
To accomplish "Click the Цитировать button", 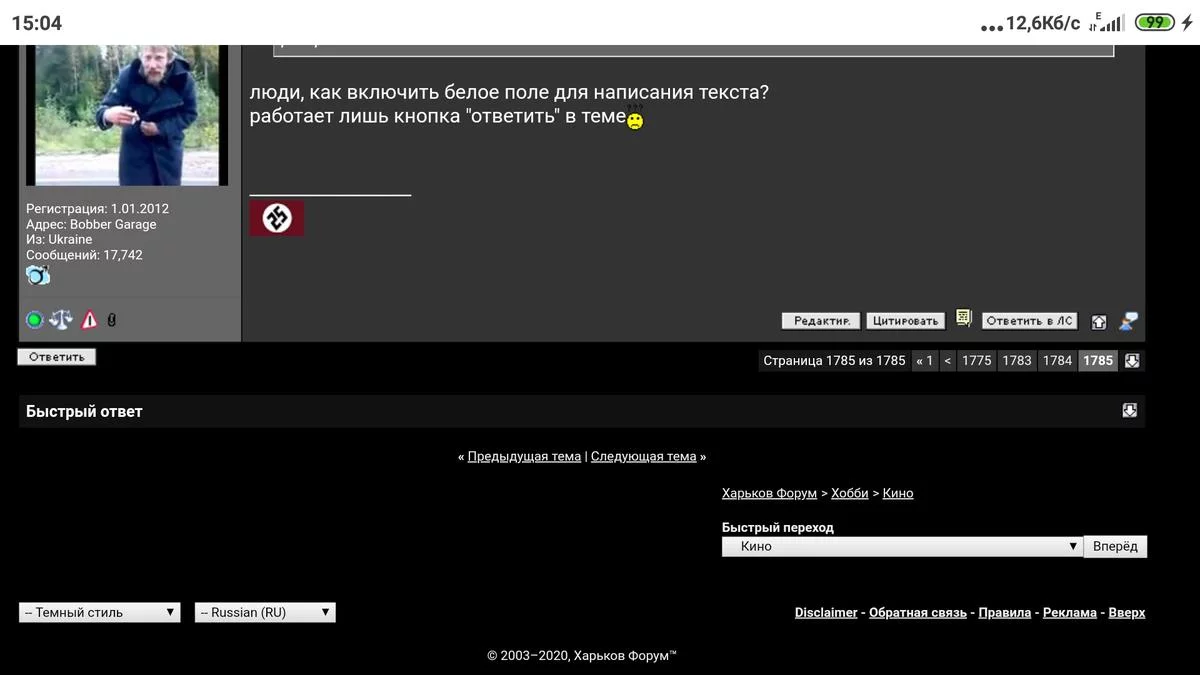I will coord(905,321).
